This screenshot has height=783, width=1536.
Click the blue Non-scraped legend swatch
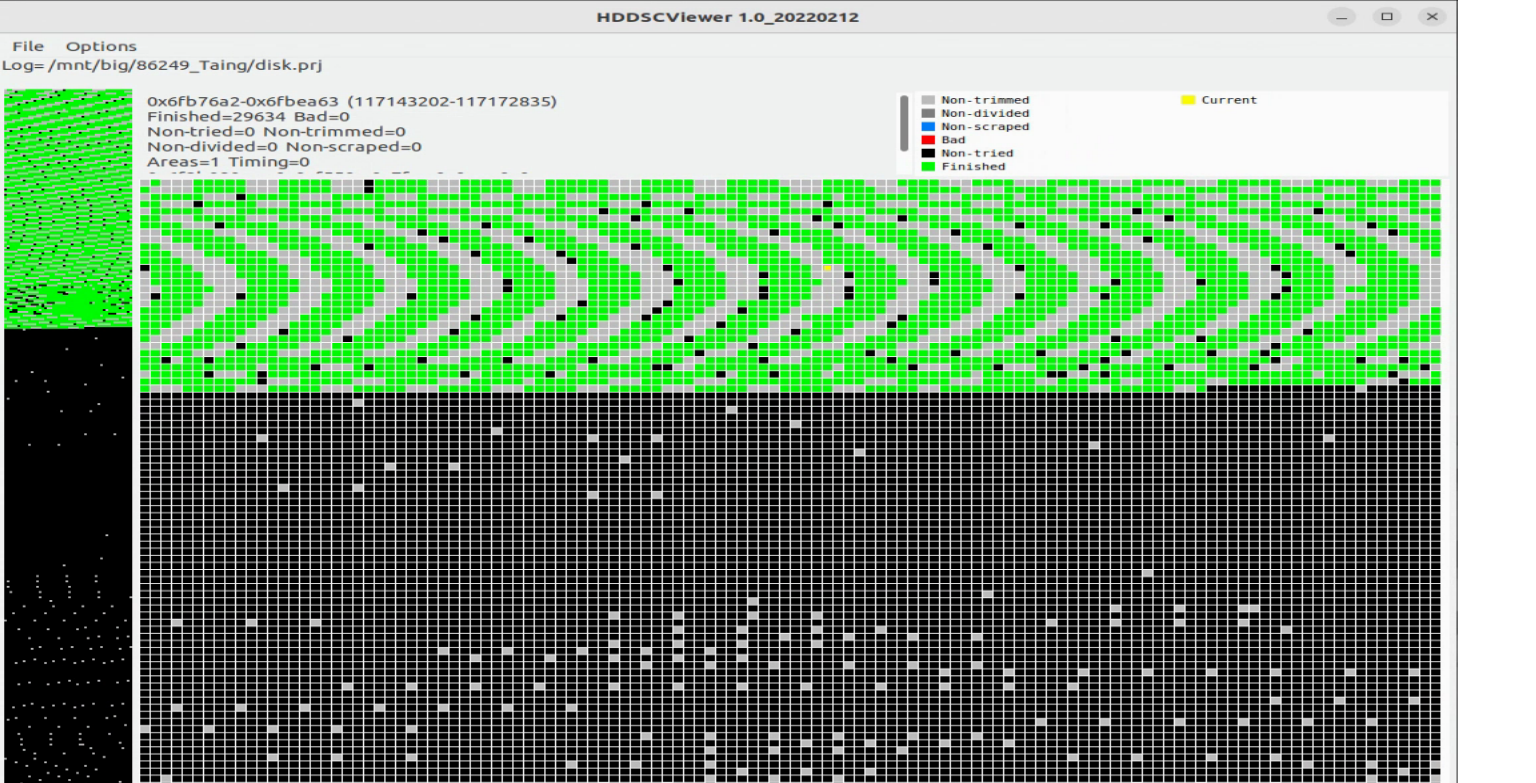pyautogui.click(x=928, y=127)
